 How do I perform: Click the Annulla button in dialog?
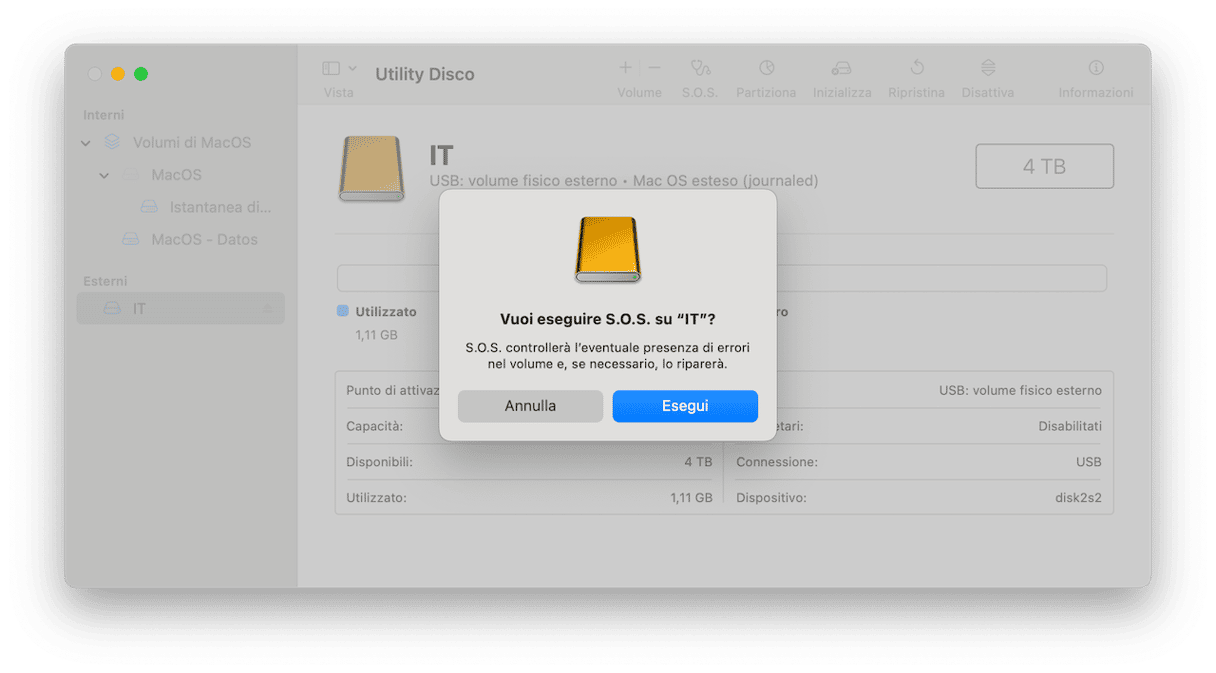(530, 406)
